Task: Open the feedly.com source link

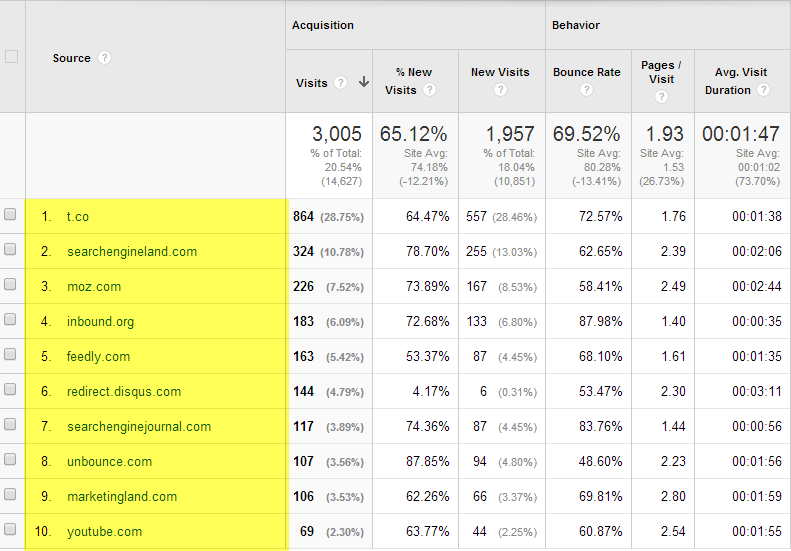Action: pos(98,357)
